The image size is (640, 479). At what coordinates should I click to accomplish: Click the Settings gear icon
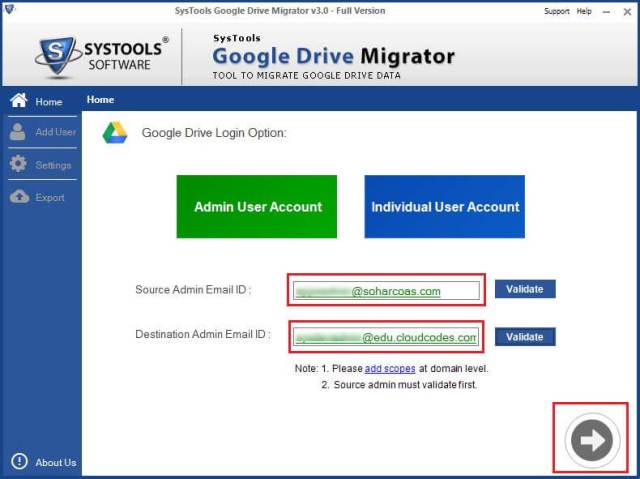pyautogui.click(x=18, y=164)
